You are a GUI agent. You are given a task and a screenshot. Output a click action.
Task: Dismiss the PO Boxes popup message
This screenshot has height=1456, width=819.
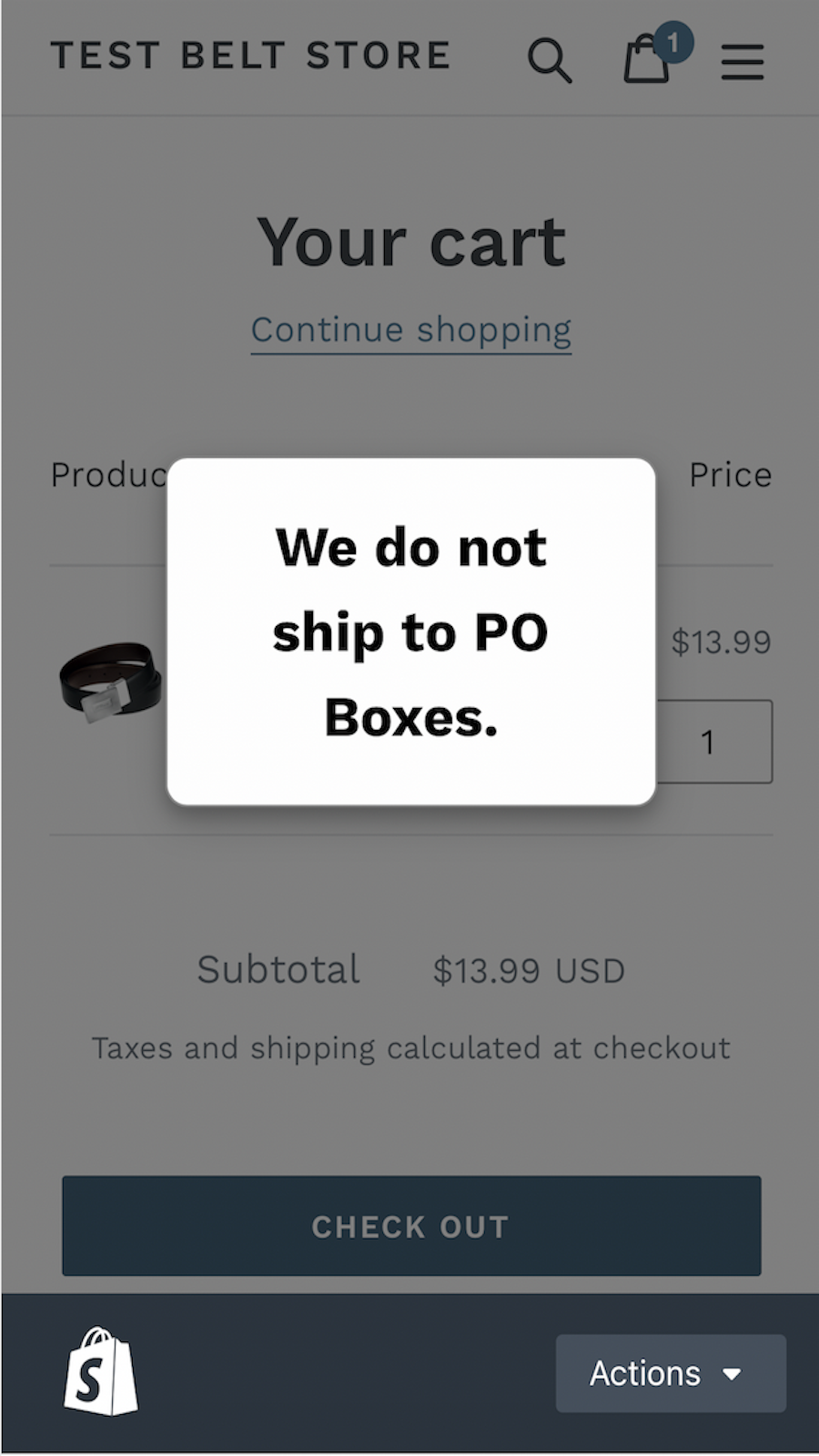click(410, 631)
